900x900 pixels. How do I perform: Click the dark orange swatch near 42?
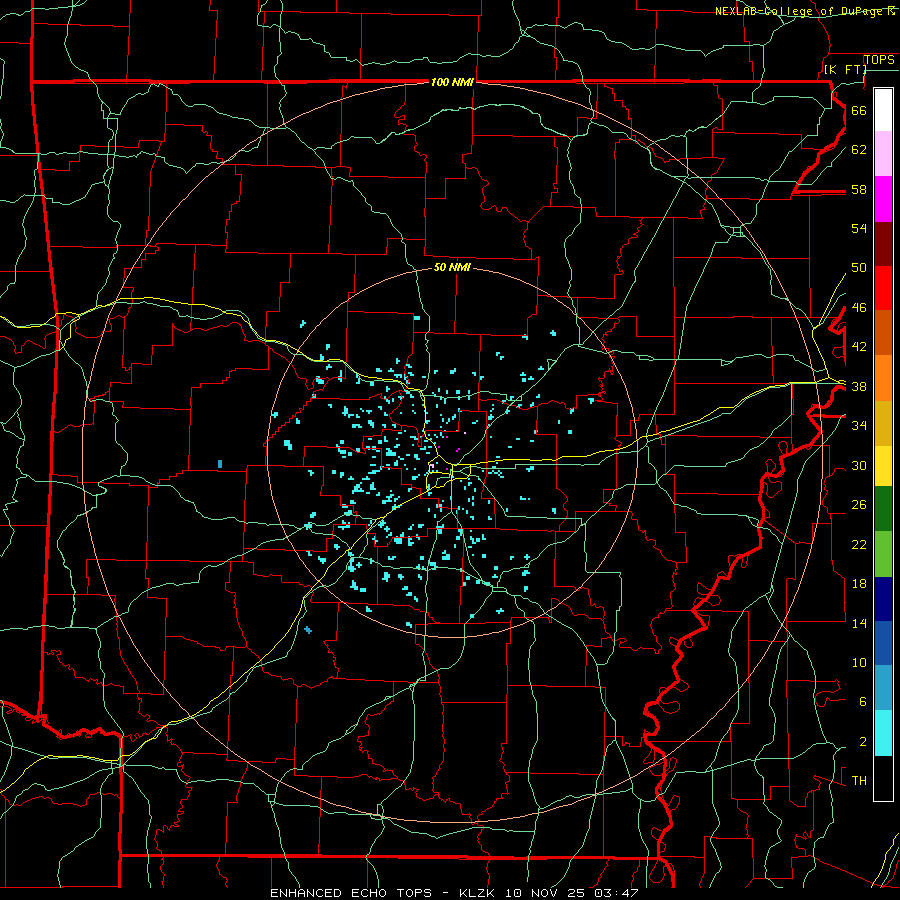(883, 333)
